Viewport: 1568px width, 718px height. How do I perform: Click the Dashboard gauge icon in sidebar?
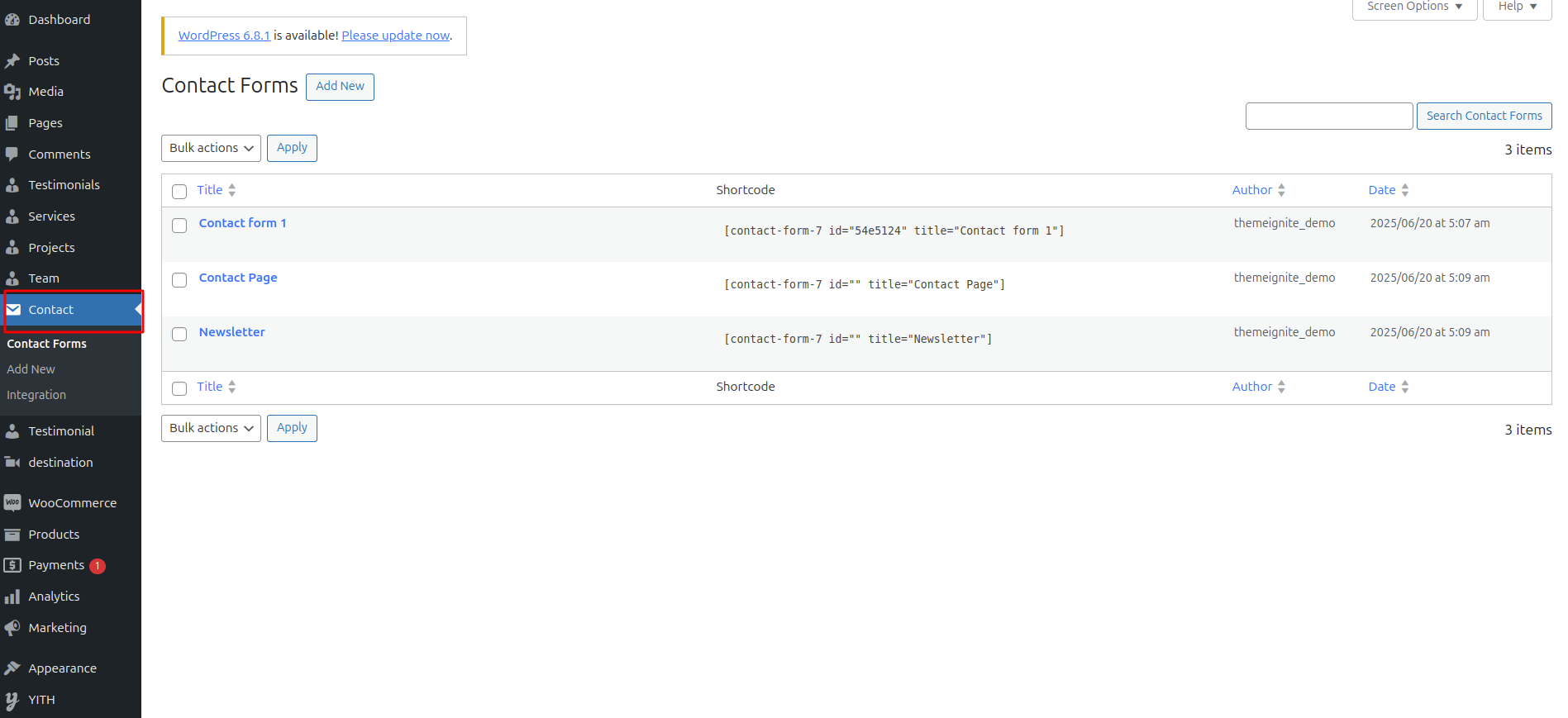pos(12,20)
